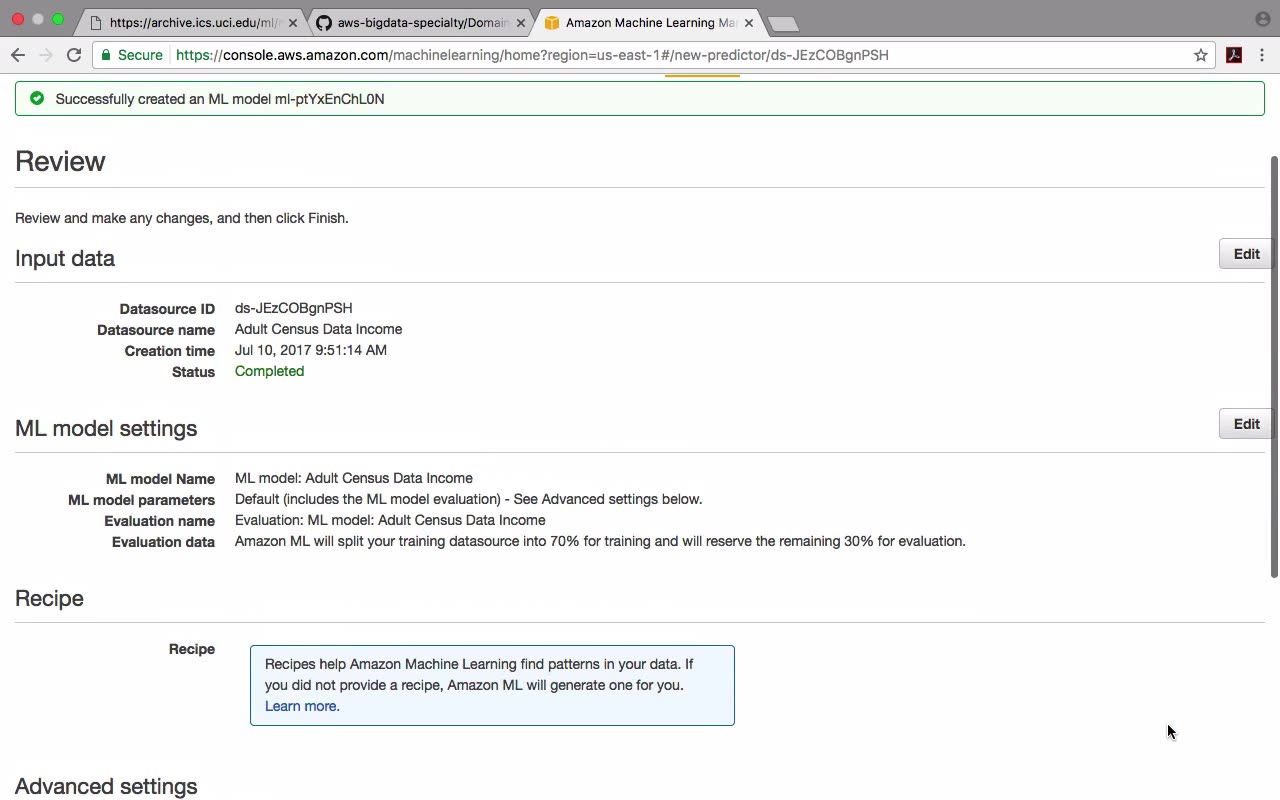Click the 70%/30% evaluation data split text
Viewport: 1280px width, 800px height.
coord(600,541)
